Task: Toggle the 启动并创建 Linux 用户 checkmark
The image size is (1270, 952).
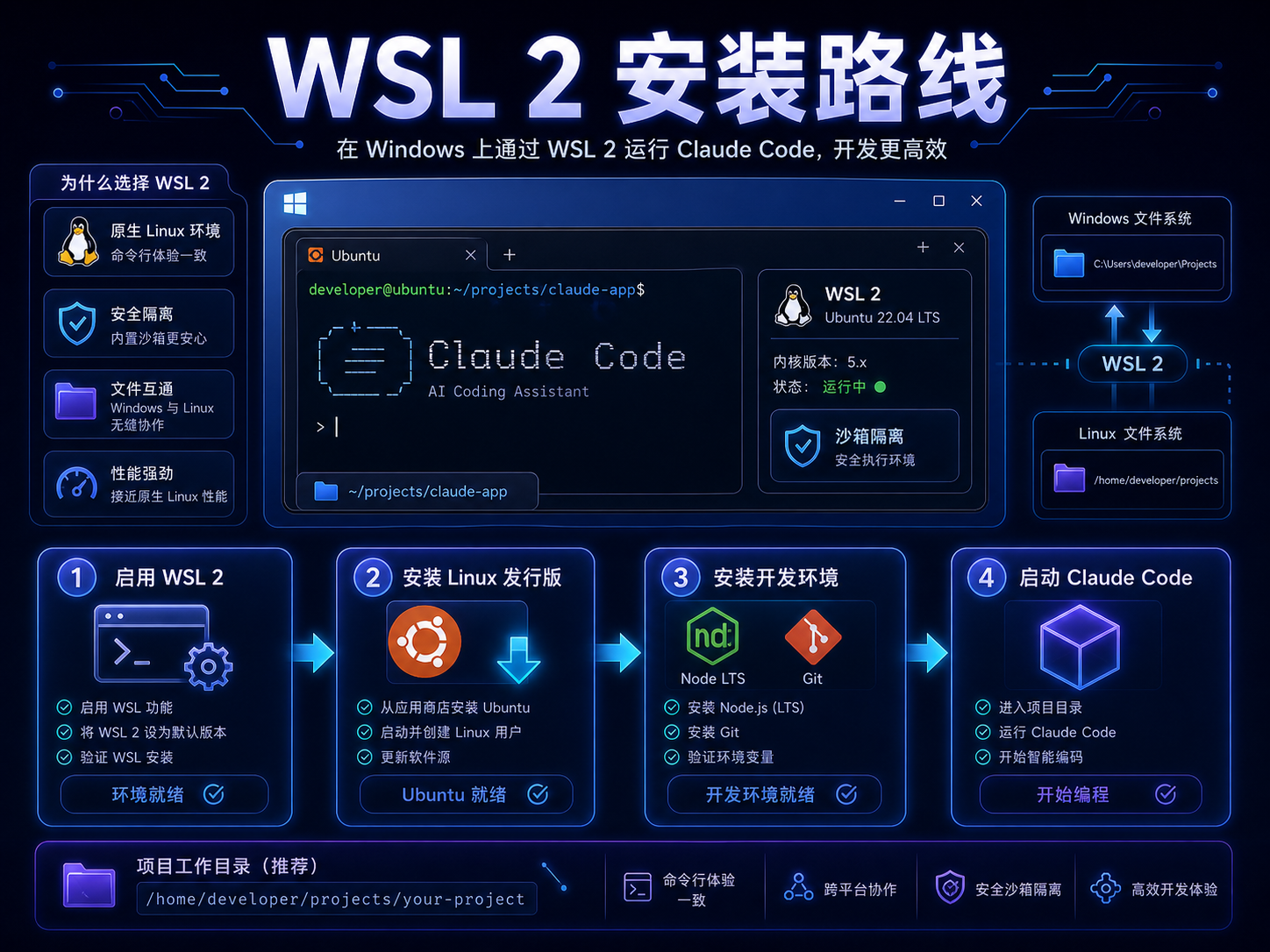Action: (x=365, y=732)
